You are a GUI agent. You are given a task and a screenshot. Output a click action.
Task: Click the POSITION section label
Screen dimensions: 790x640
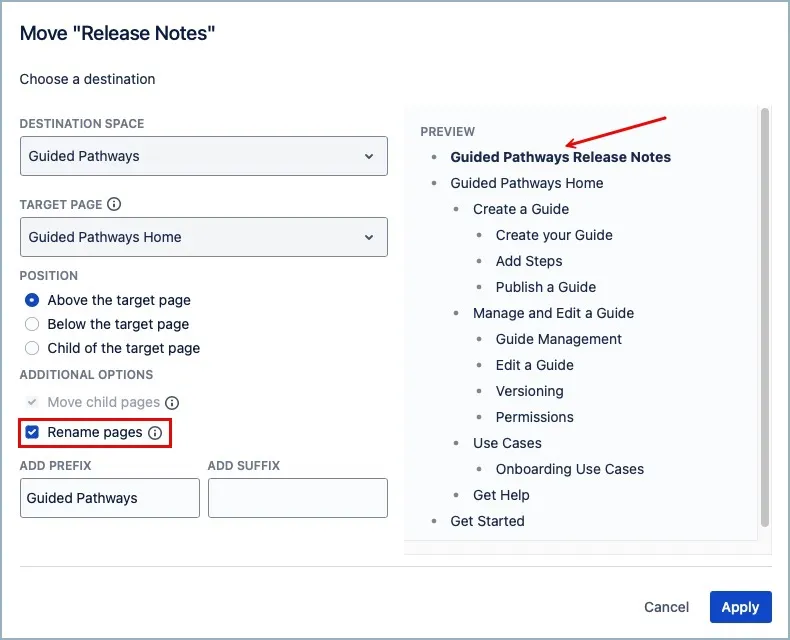pyautogui.click(x=48, y=276)
